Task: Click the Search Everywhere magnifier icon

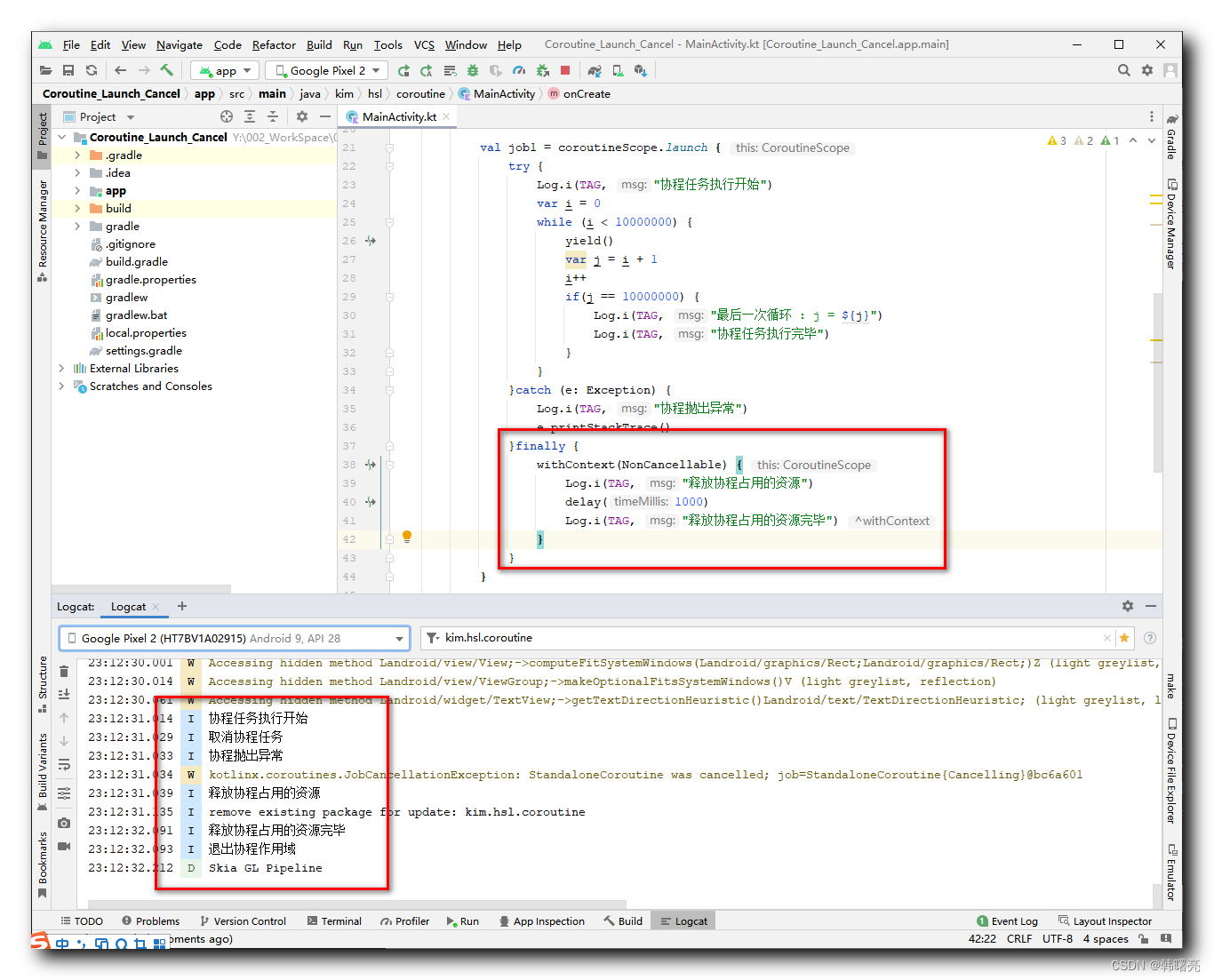Action: pyautogui.click(x=1124, y=70)
